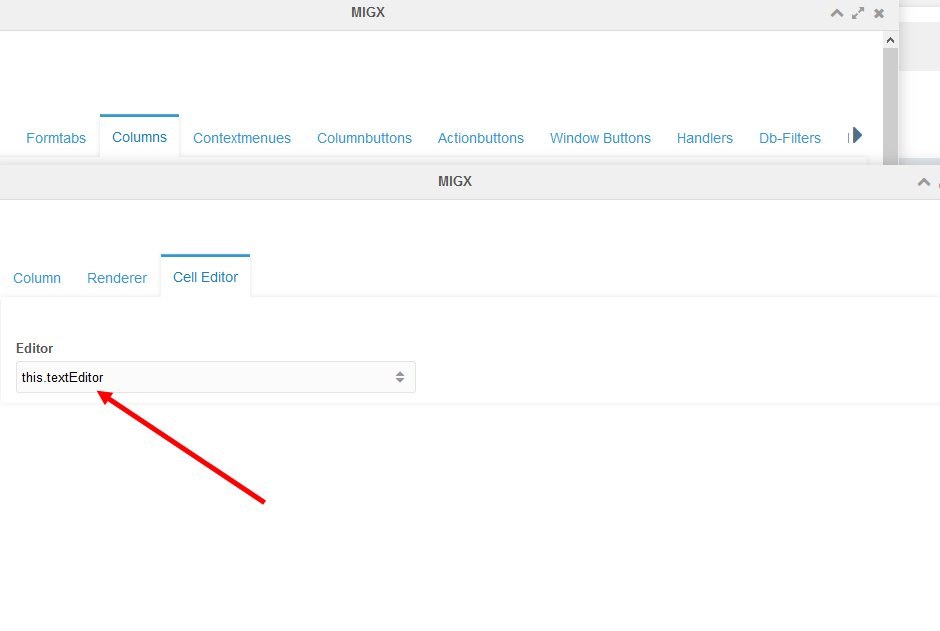
Task: Switch to the Column tab in the front window
Action: tap(37, 278)
